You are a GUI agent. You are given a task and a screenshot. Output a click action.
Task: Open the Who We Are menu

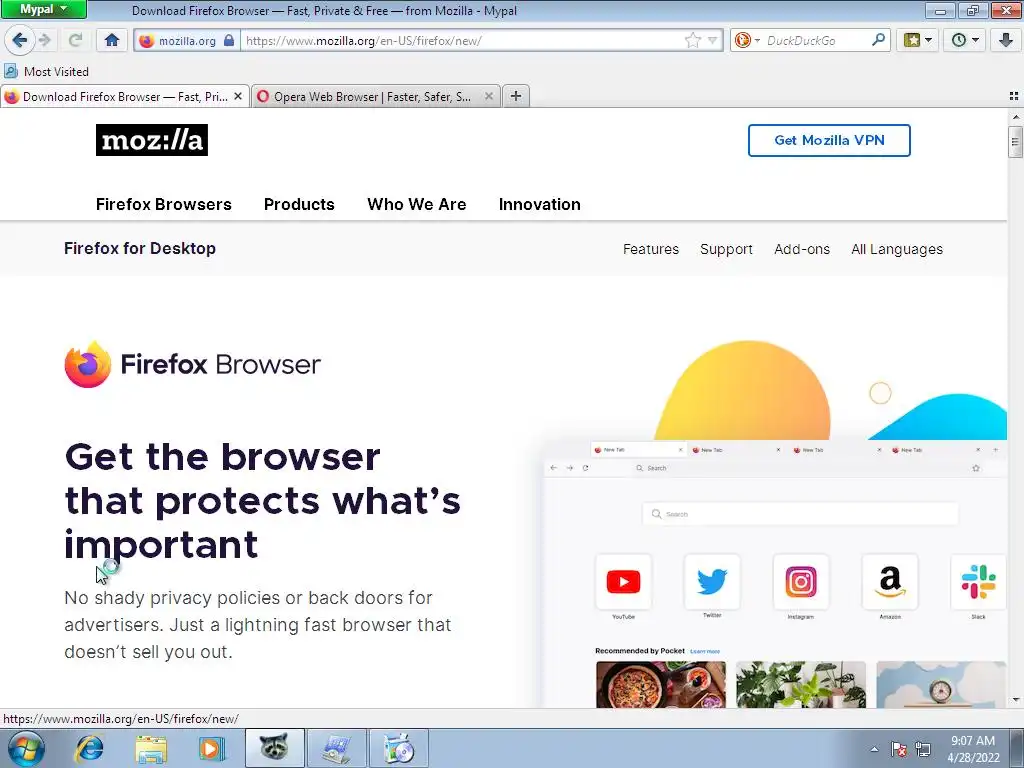pos(417,204)
